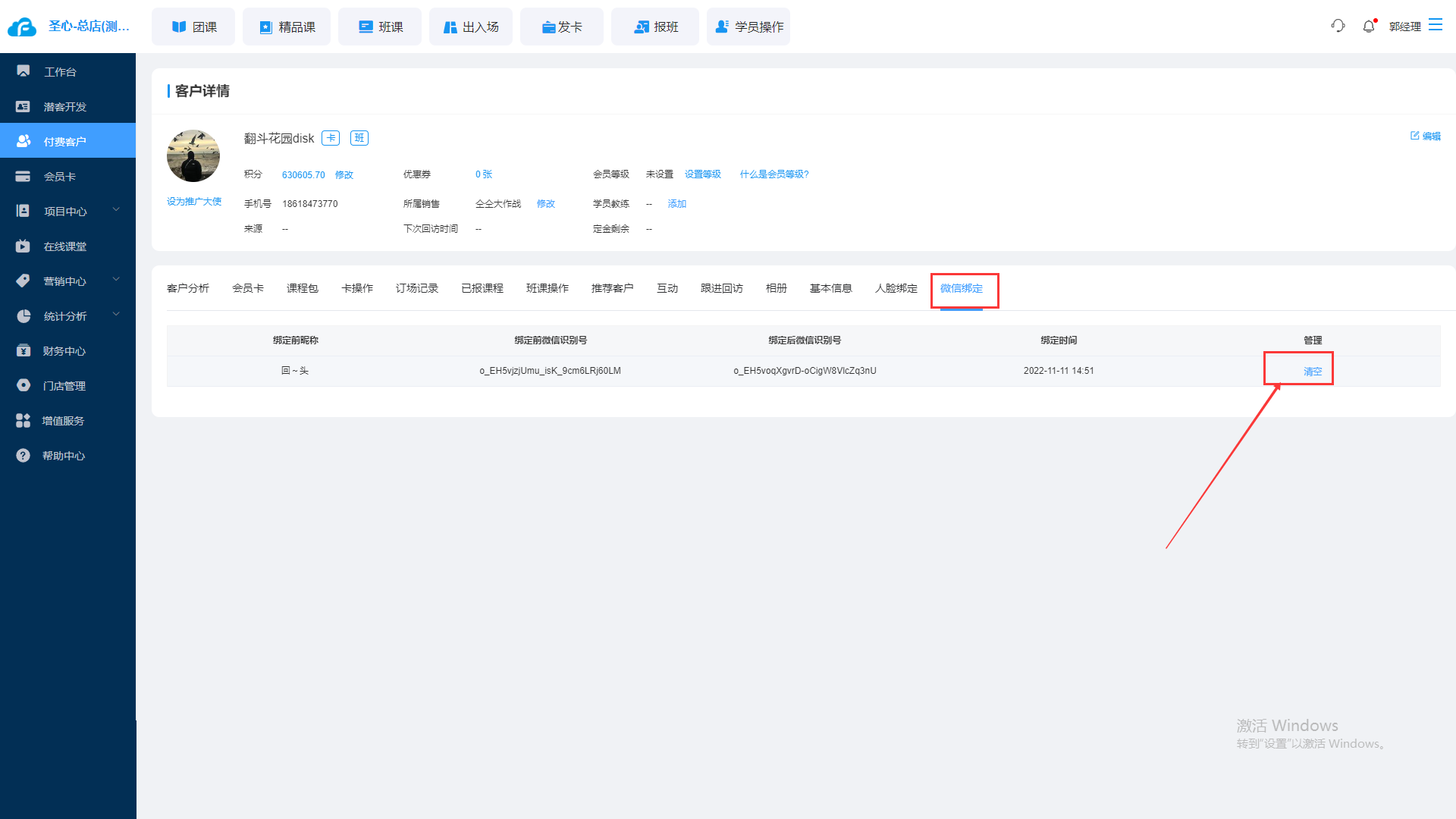Switch to the 客户分析 tab
The image size is (1456, 819).
coord(188,288)
